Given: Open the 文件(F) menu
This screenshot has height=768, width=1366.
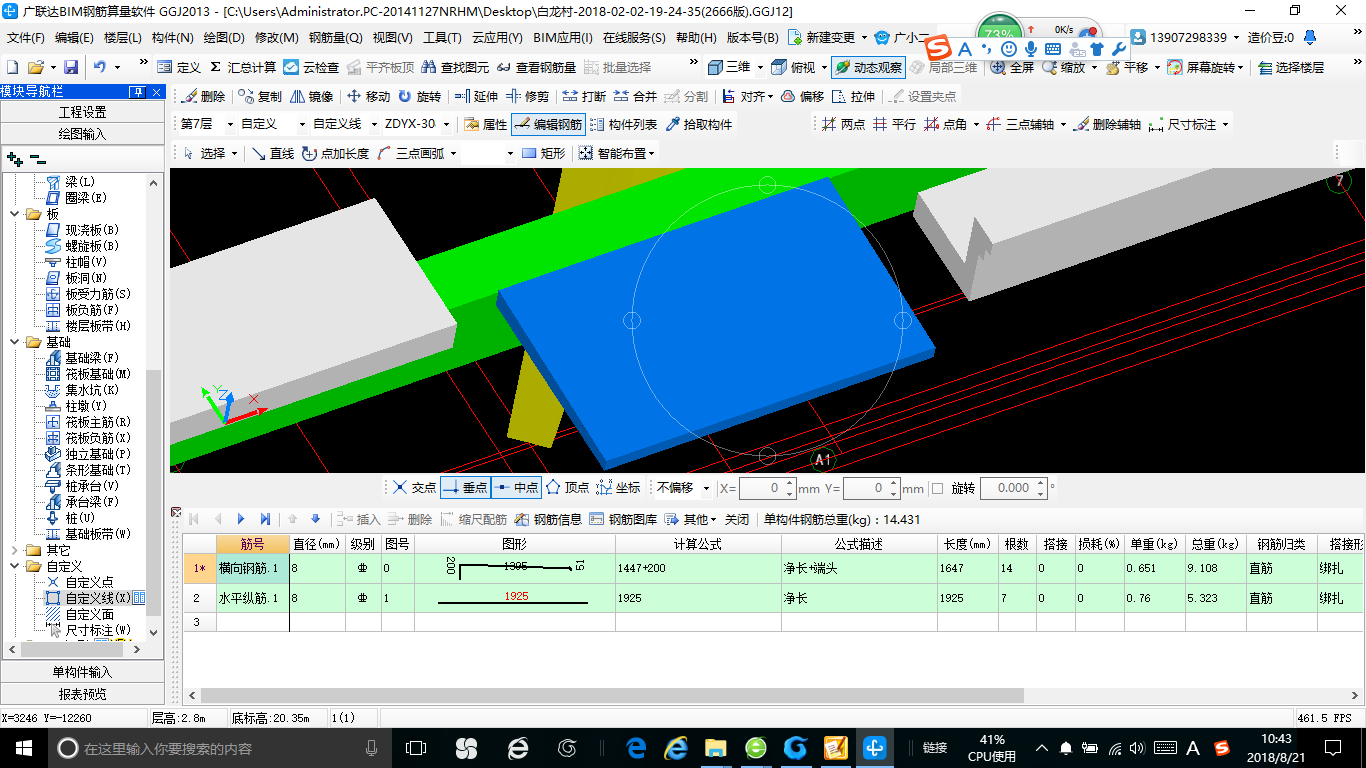Looking at the screenshot, I should pyautogui.click(x=26, y=37).
